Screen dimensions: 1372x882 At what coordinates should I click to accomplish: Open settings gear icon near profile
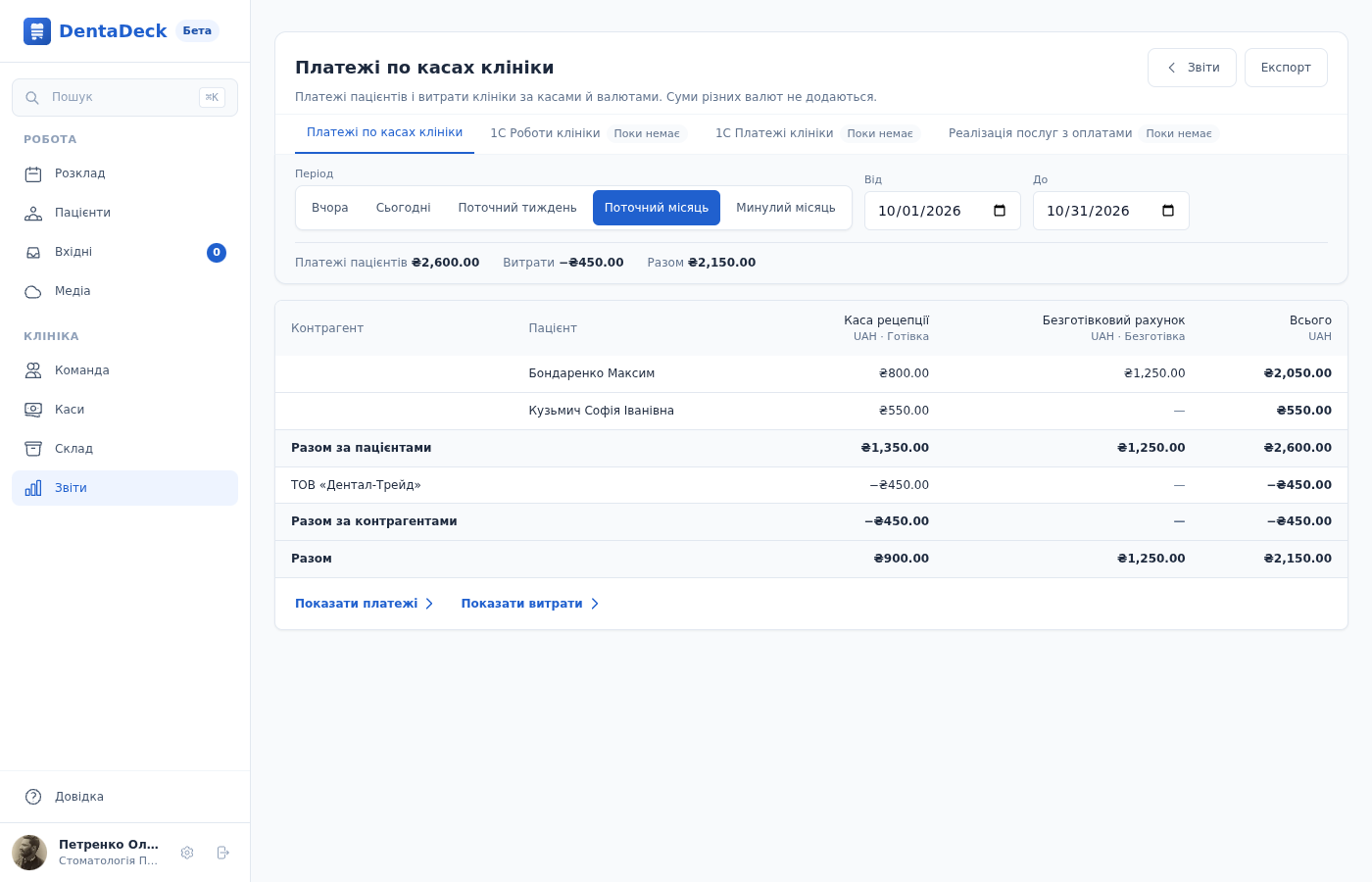(187, 853)
